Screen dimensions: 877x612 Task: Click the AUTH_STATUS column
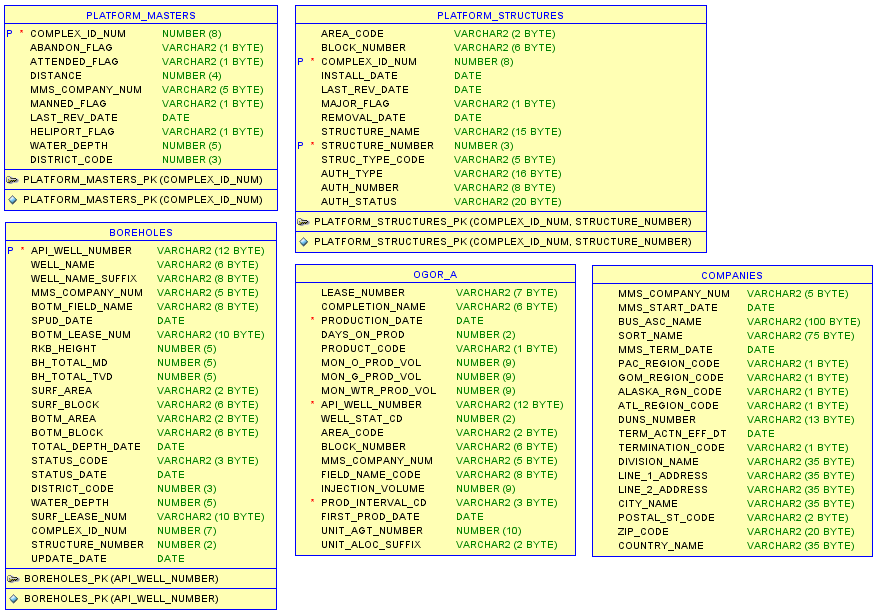tap(359, 201)
